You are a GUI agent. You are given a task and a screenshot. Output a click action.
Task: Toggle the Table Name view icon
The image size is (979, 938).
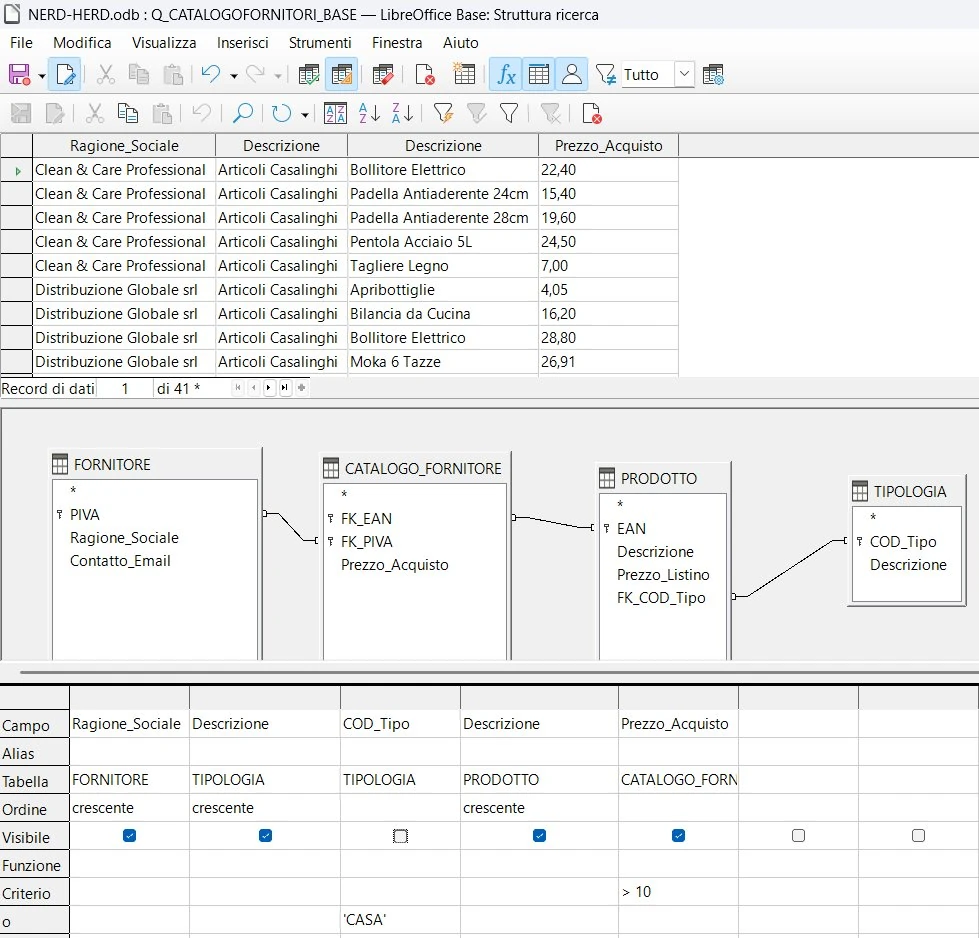[538, 75]
